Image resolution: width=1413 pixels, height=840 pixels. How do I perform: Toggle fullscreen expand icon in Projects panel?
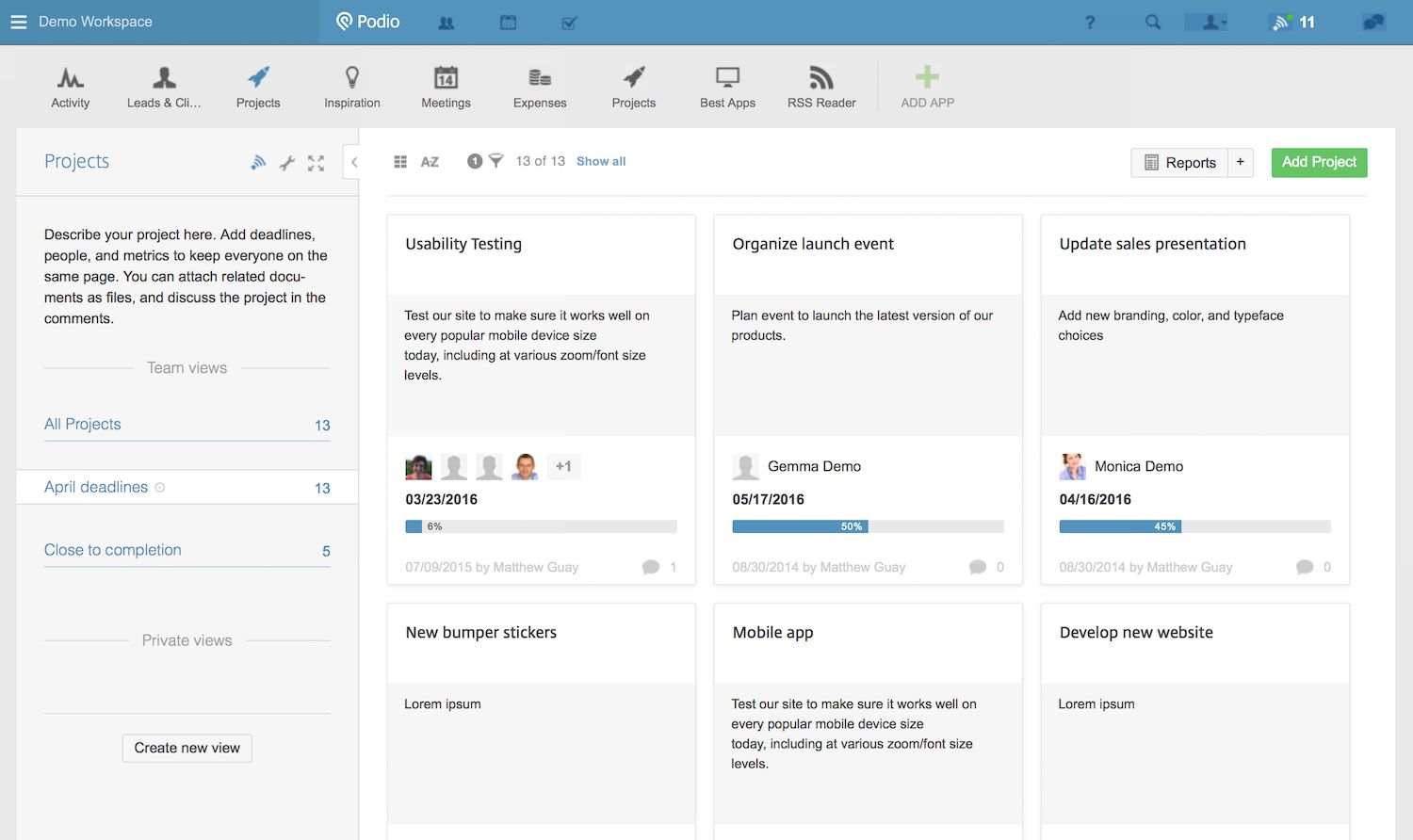[317, 163]
